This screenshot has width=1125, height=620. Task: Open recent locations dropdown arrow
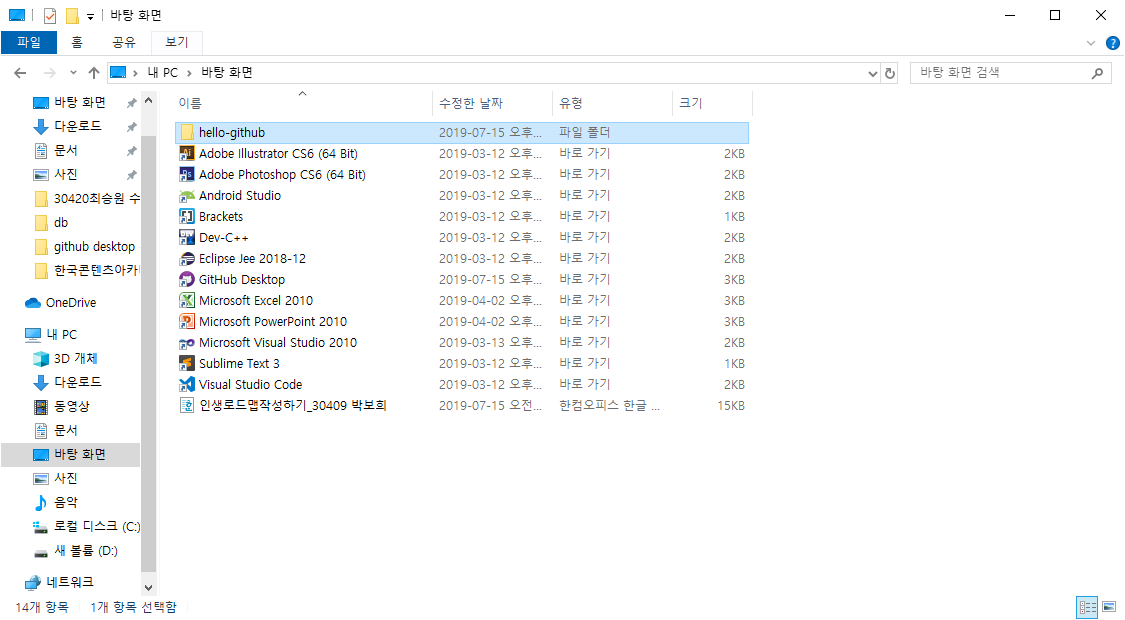pos(72,72)
